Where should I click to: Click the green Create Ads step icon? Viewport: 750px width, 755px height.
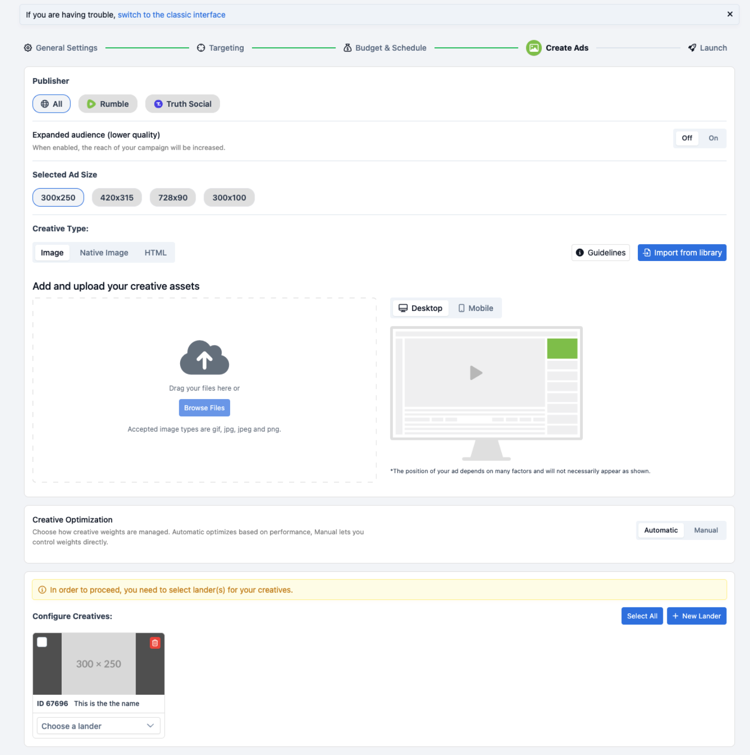[533, 48]
